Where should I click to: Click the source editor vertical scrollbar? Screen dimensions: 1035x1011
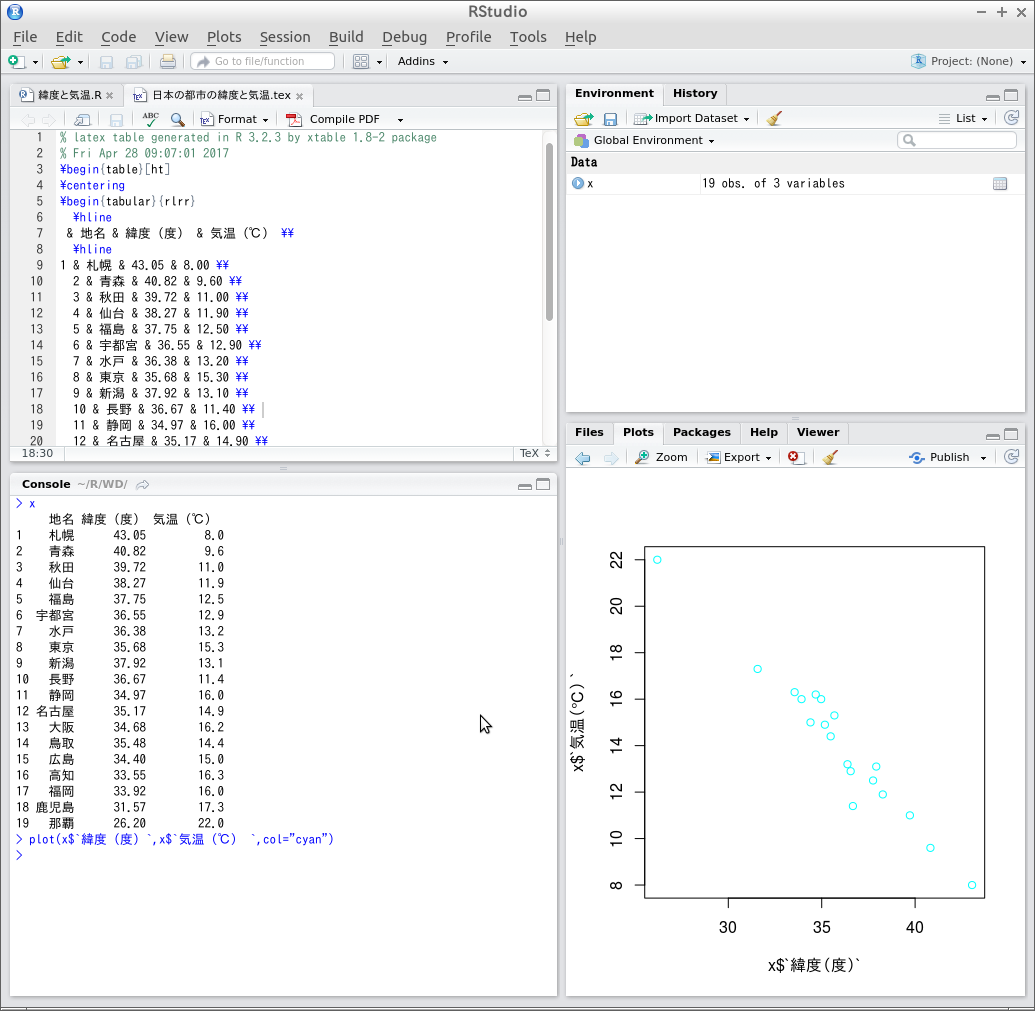click(x=549, y=231)
